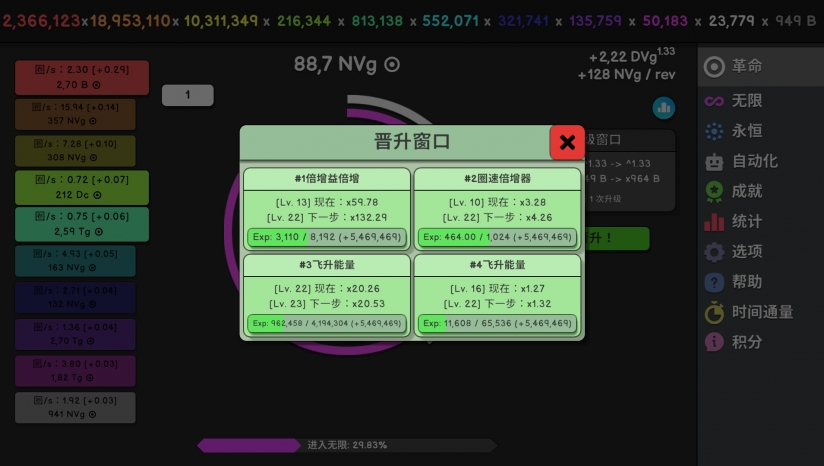Click the #3飞升能量 promotion card
Viewport: 824px width, 466px height.
pyautogui.click(x=327, y=295)
